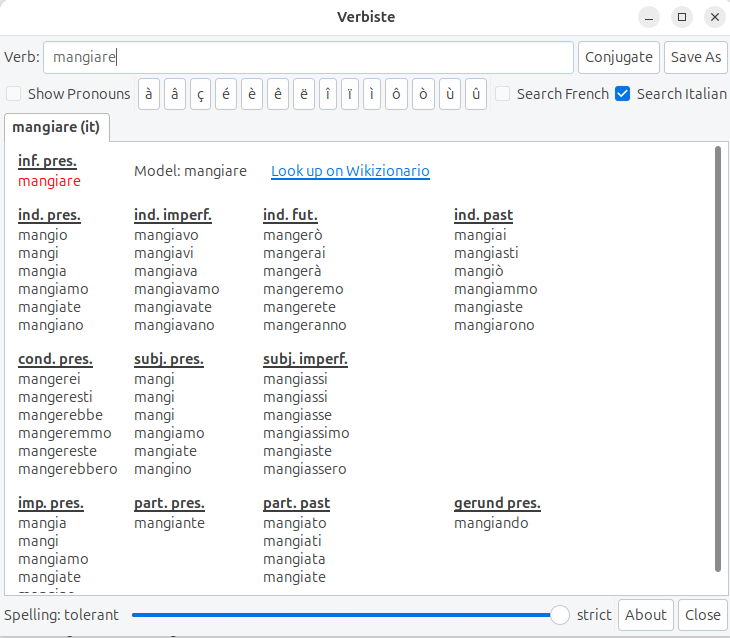Insert the ë diaeresis character
The image size is (730, 638).
pos(304,94)
